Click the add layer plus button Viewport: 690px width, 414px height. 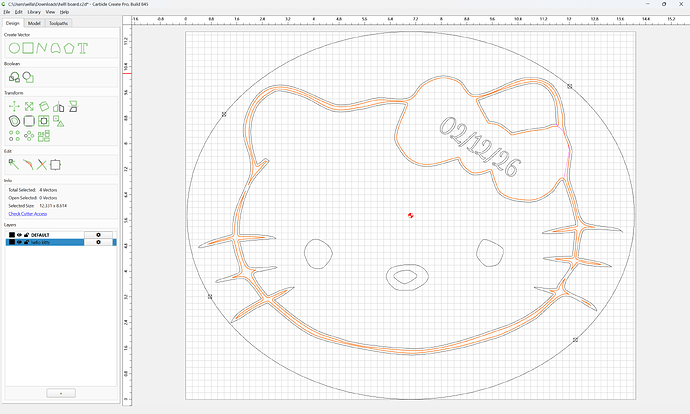pyautogui.click(x=61, y=393)
